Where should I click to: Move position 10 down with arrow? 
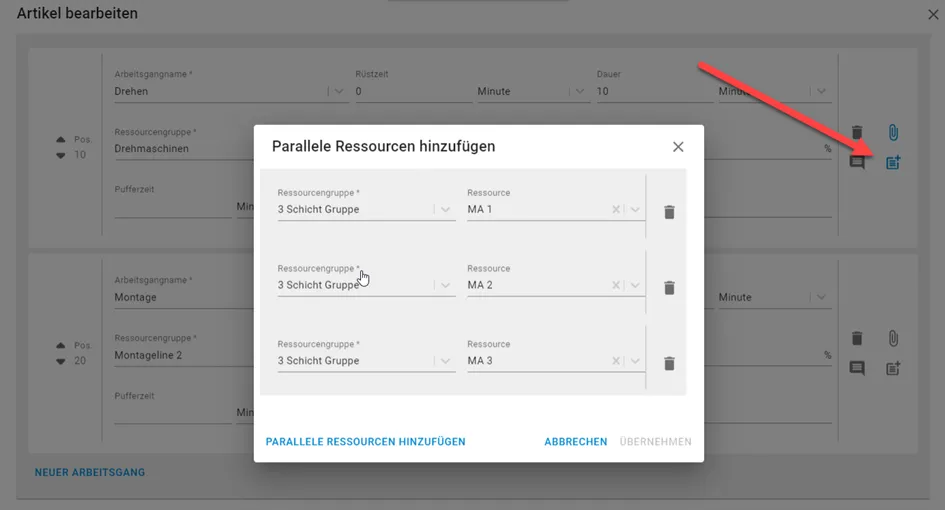60,156
